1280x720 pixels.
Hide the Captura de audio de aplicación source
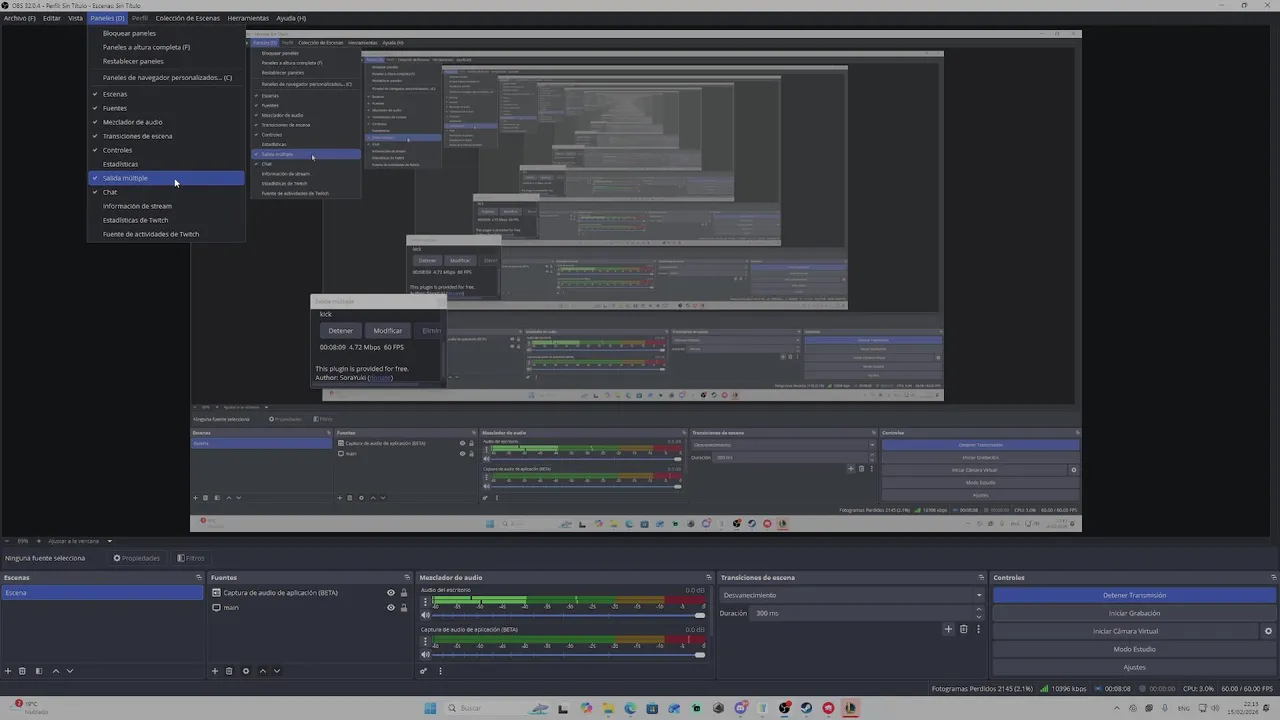[x=391, y=593]
